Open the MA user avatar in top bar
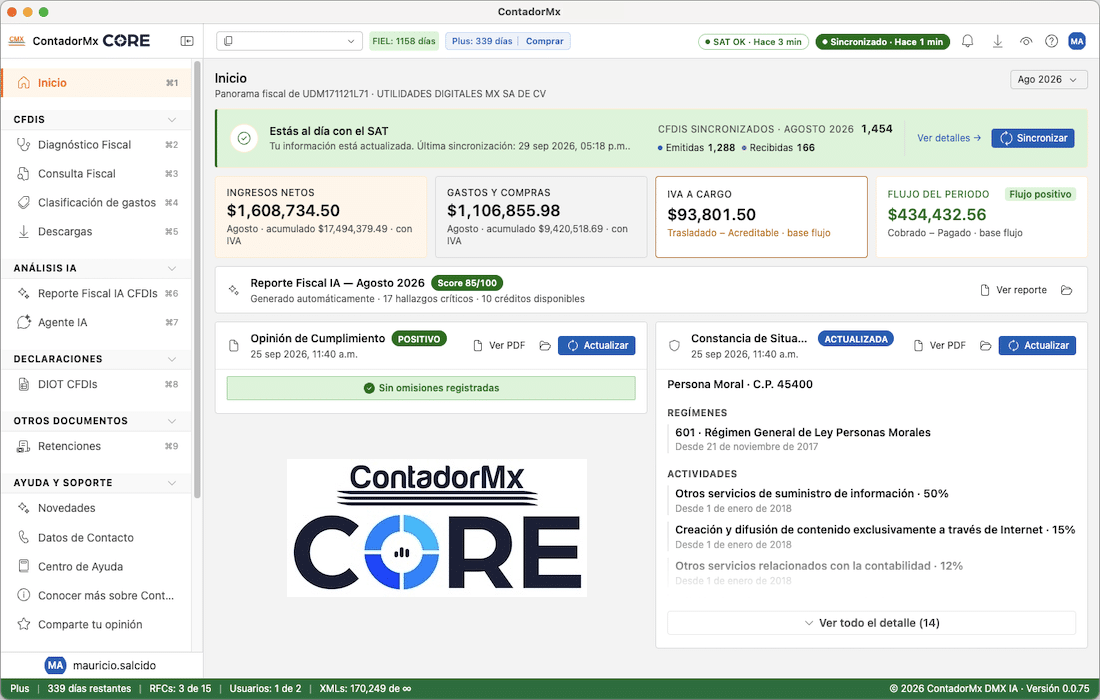This screenshot has width=1100, height=700. (x=1077, y=41)
